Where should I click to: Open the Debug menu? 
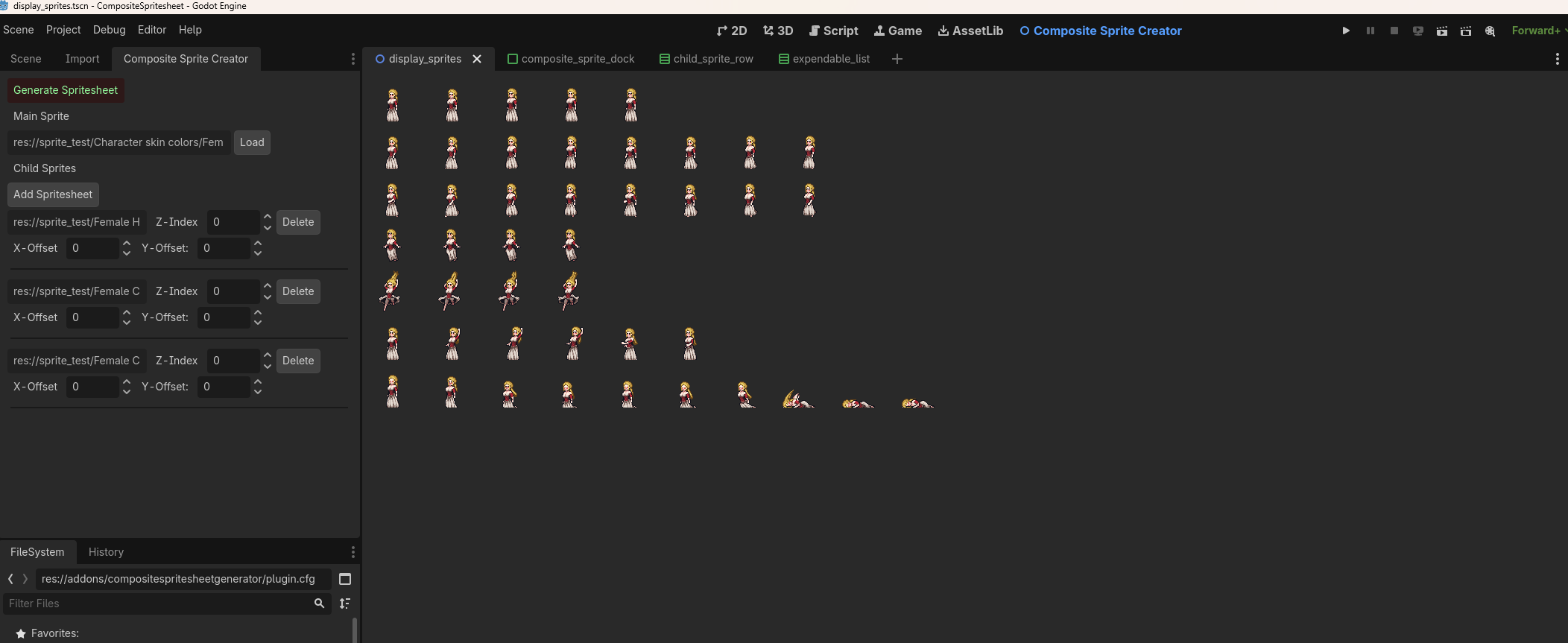click(x=109, y=30)
